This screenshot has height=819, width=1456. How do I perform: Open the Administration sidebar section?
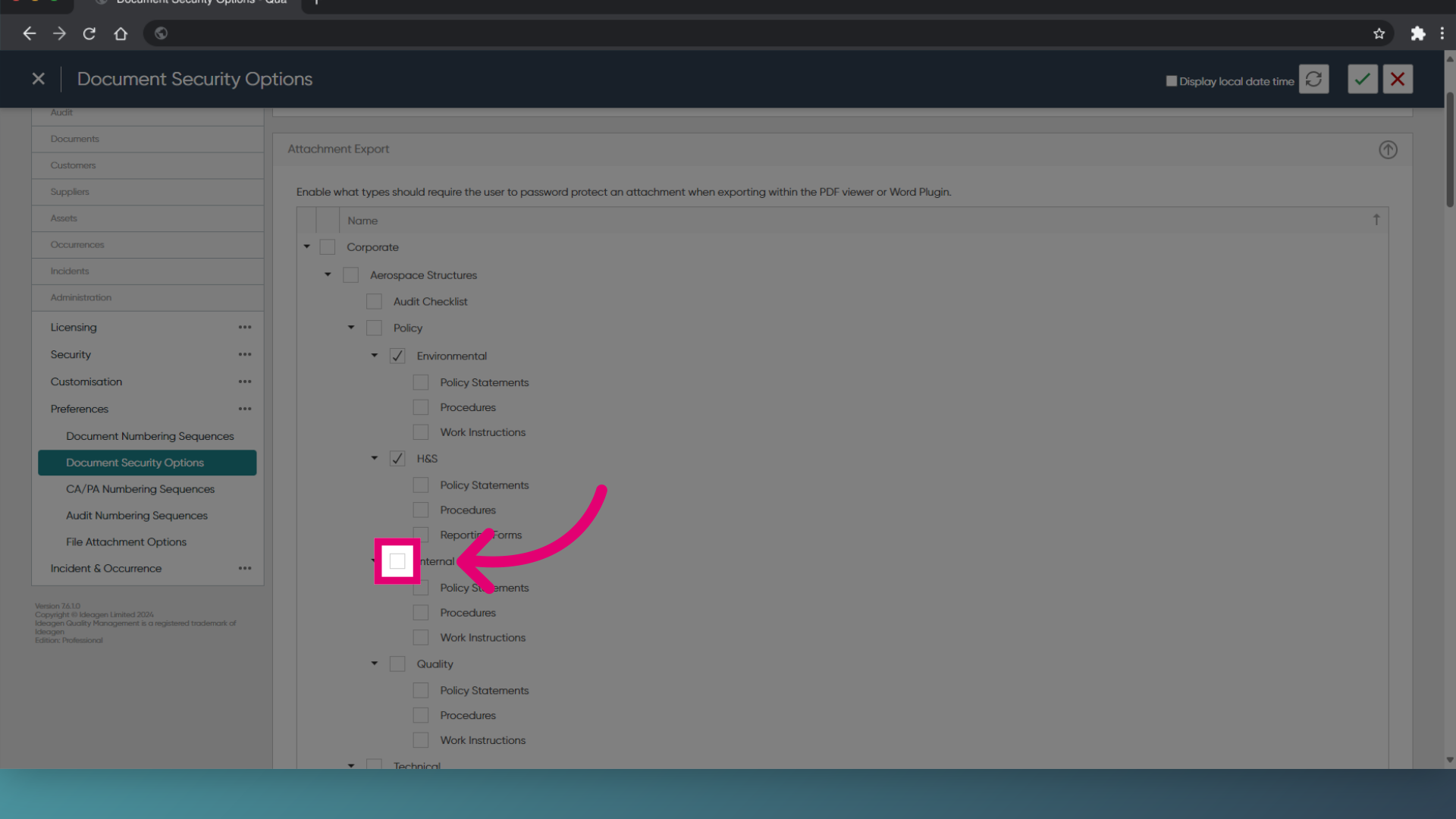(148, 298)
